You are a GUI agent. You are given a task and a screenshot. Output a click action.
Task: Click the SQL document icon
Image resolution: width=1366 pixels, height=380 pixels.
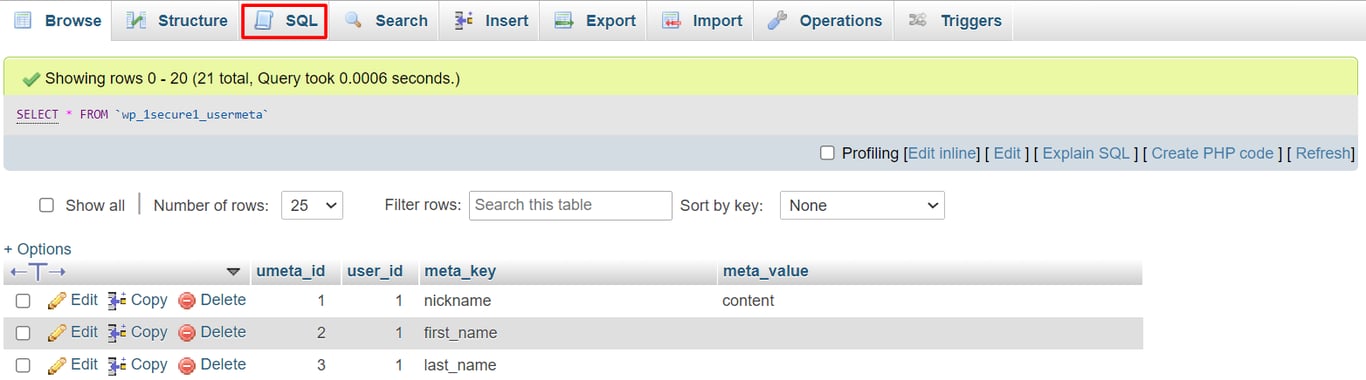pyautogui.click(x=264, y=21)
